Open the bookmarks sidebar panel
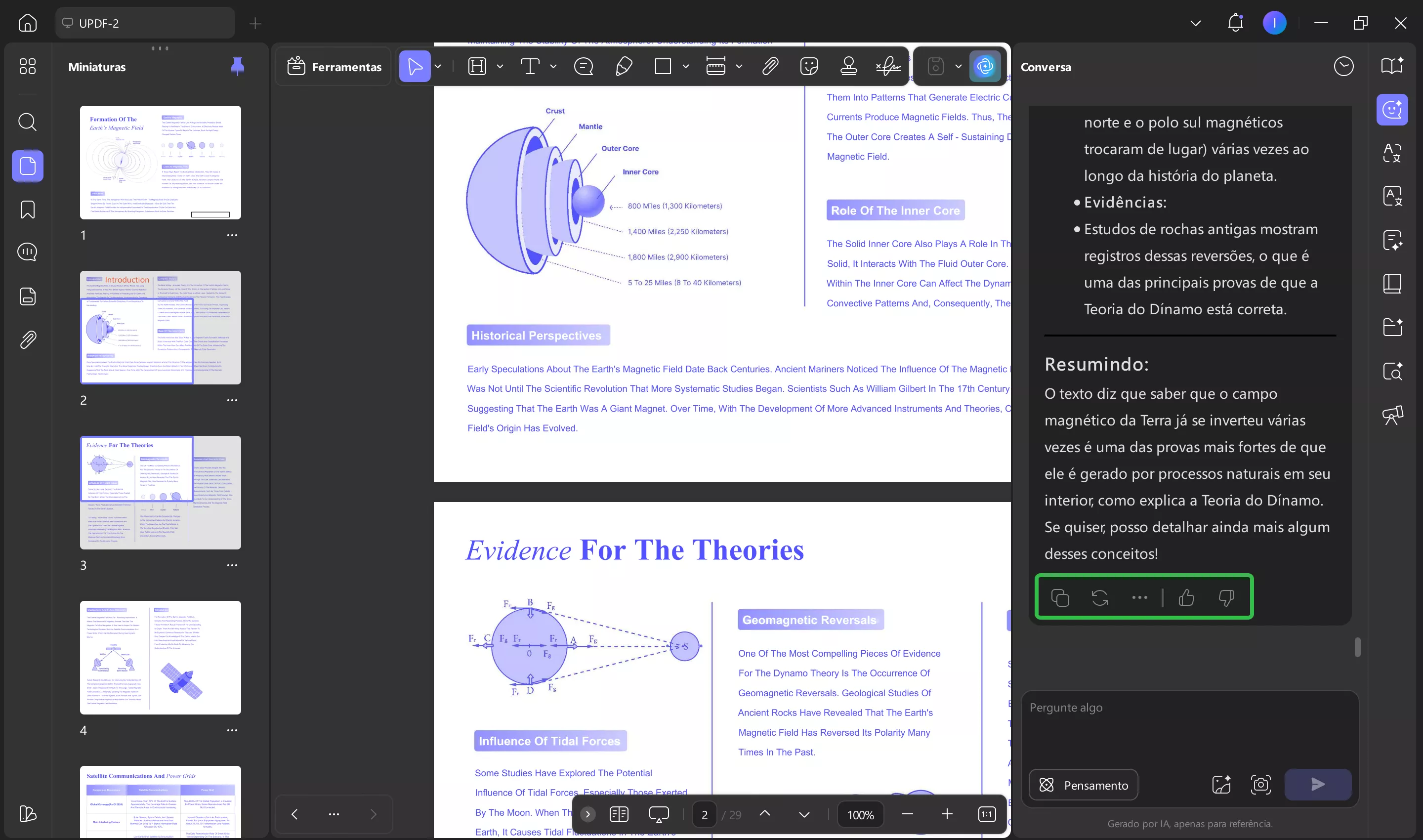The width and height of the screenshot is (1423, 840). pos(27,210)
